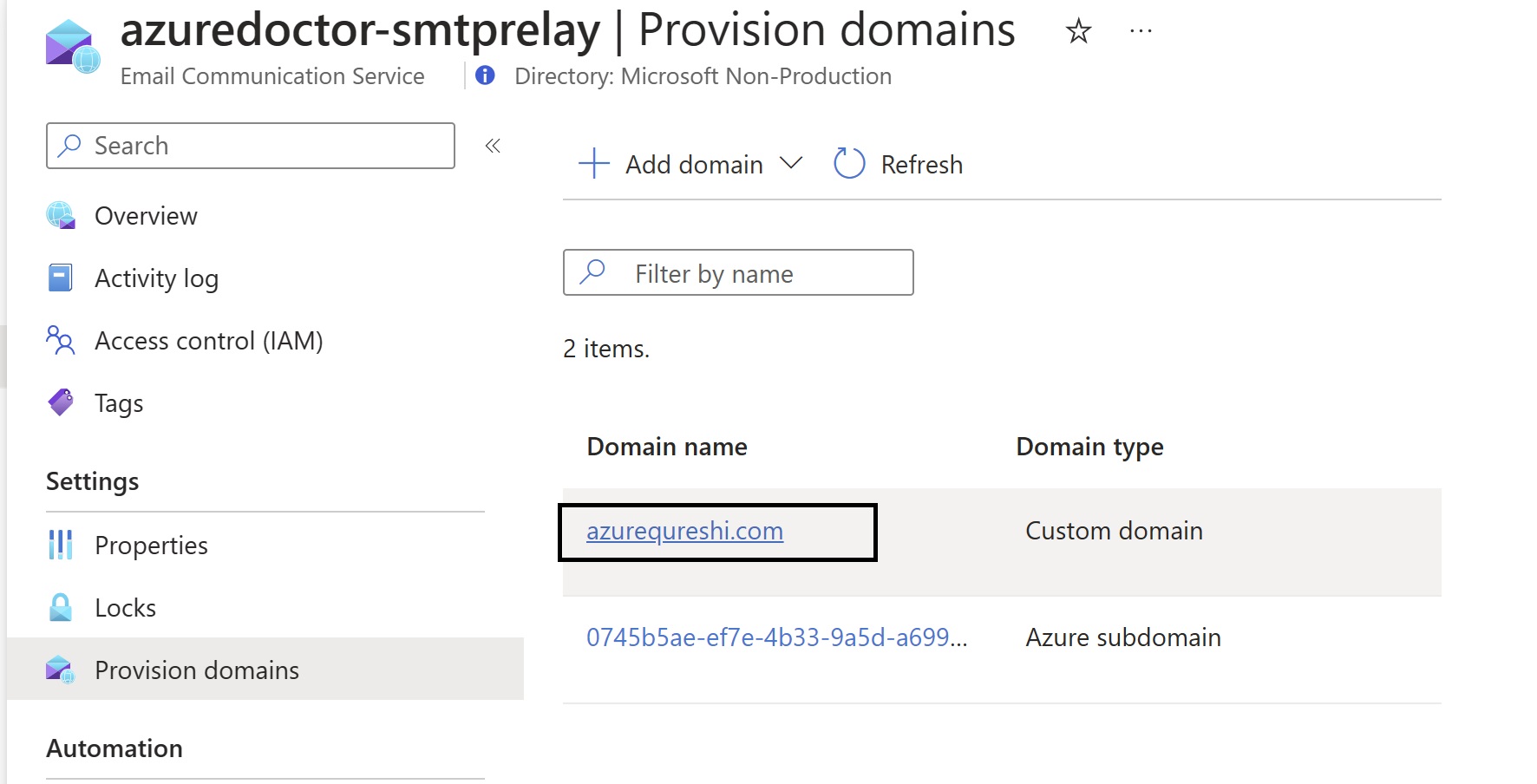Open the 0745b5ae-ef7e-4b33 Azure subdomain link
The width and height of the screenshot is (1537, 784).
[776, 637]
